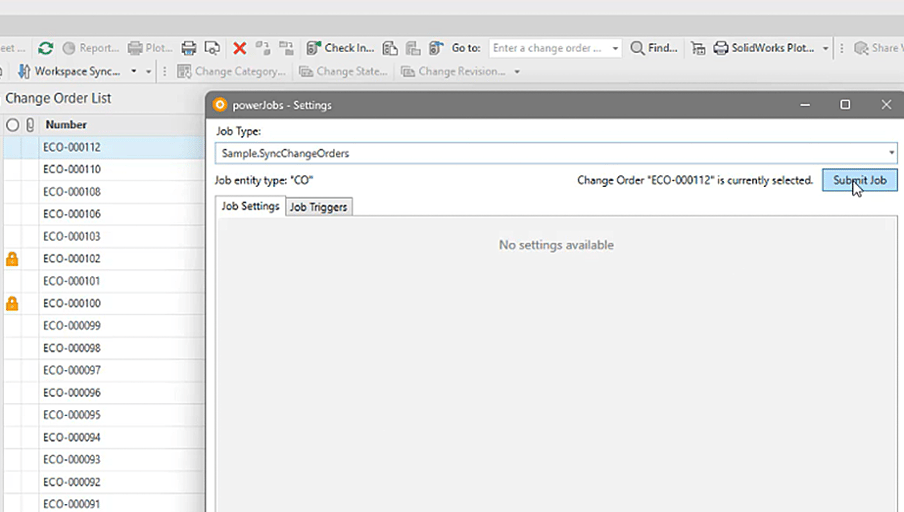This screenshot has height=512, width=904.
Task: Click the Enter a change order field
Action: point(549,48)
